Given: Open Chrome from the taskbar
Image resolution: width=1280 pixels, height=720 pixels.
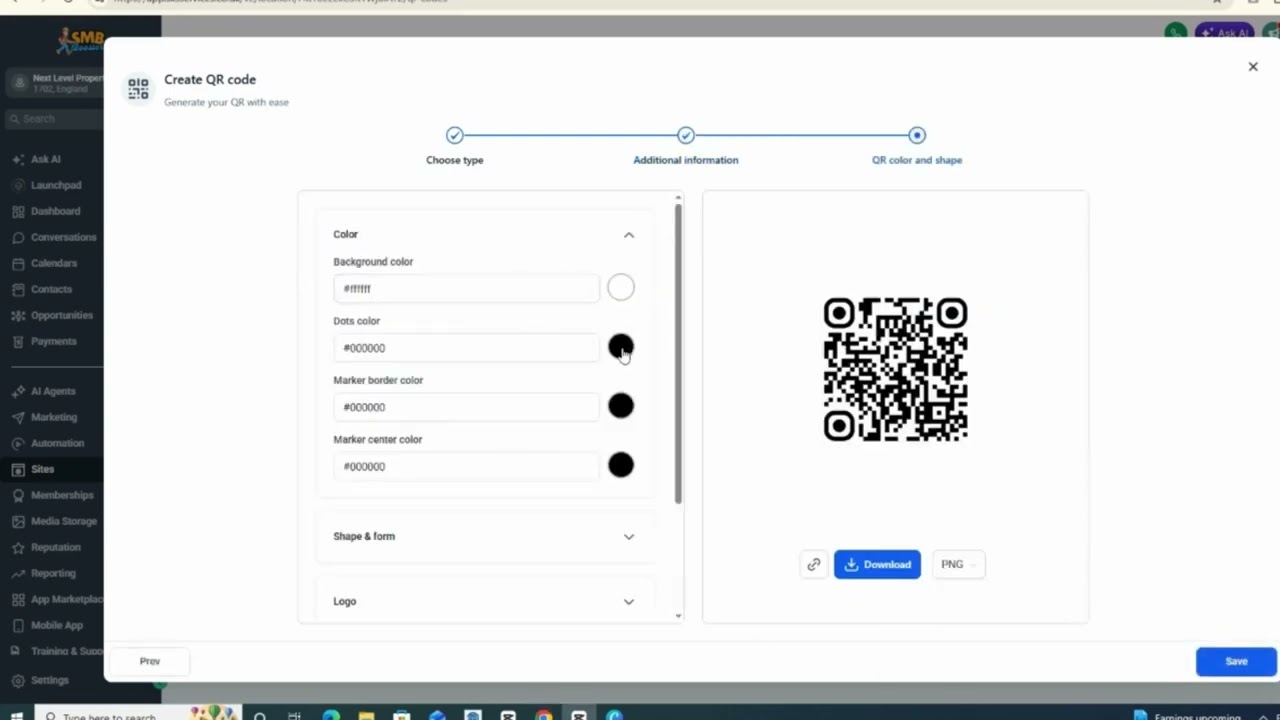Looking at the screenshot, I should coord(543,716).
